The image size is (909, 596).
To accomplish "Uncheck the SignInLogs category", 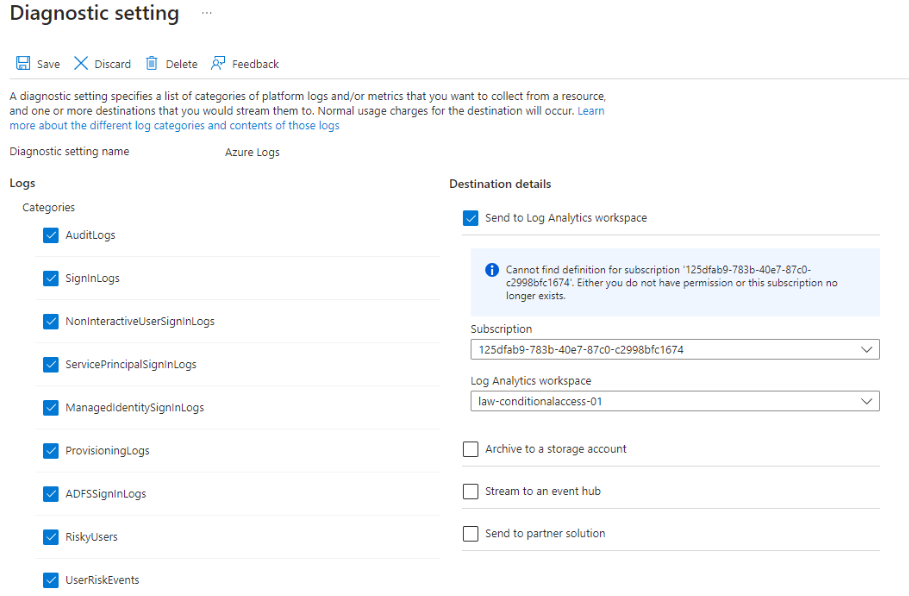I will [x=50, y=278].
